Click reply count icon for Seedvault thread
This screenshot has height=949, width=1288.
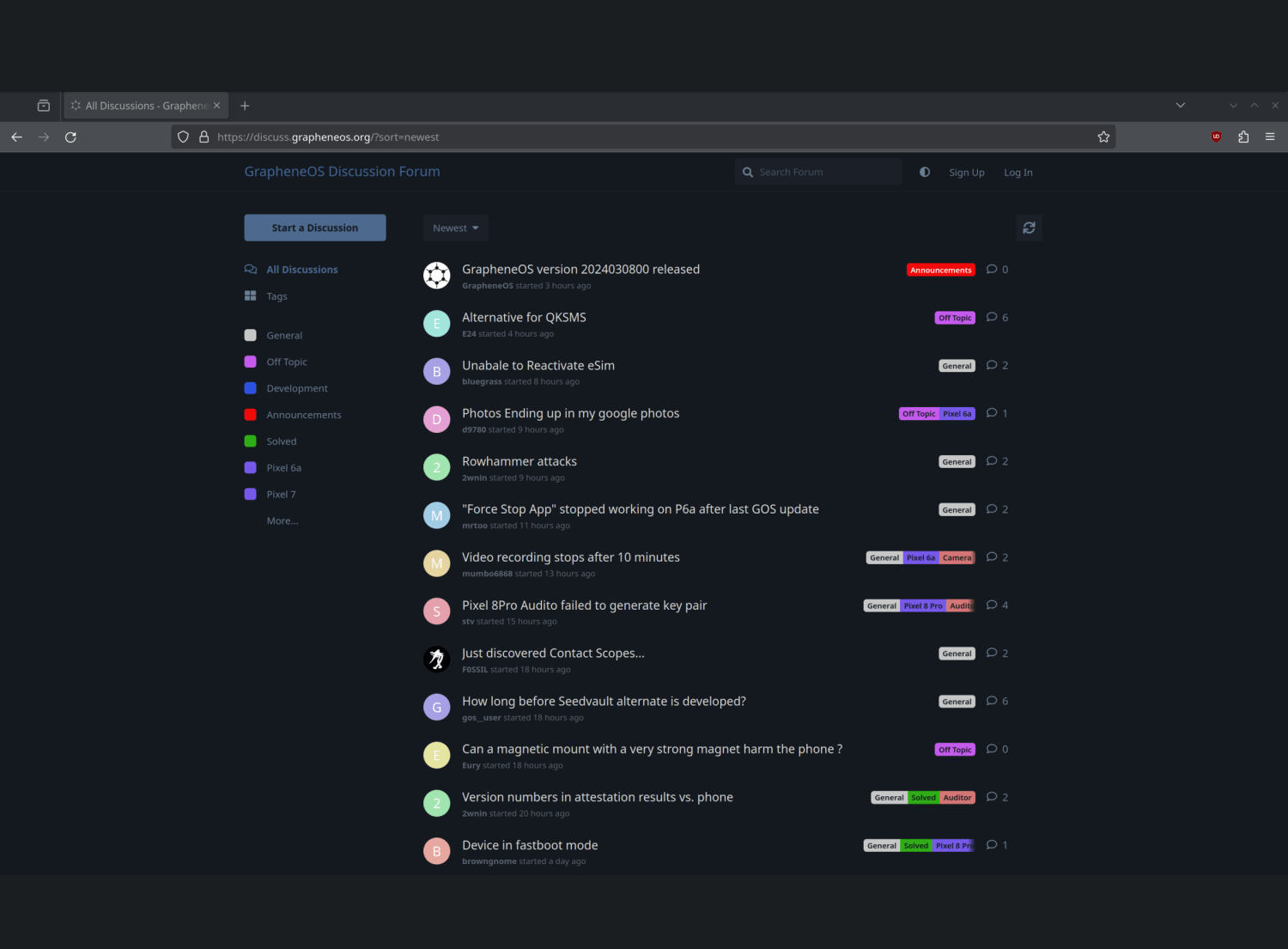[x=997, y=702]
